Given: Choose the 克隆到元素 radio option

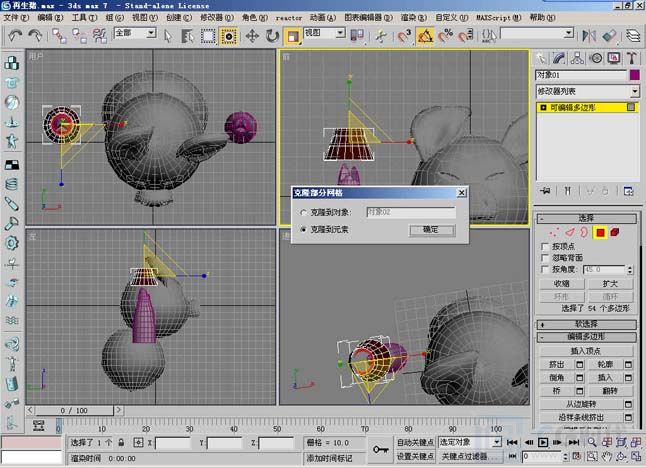Looking at the screenshot, I should coord(303,229).
